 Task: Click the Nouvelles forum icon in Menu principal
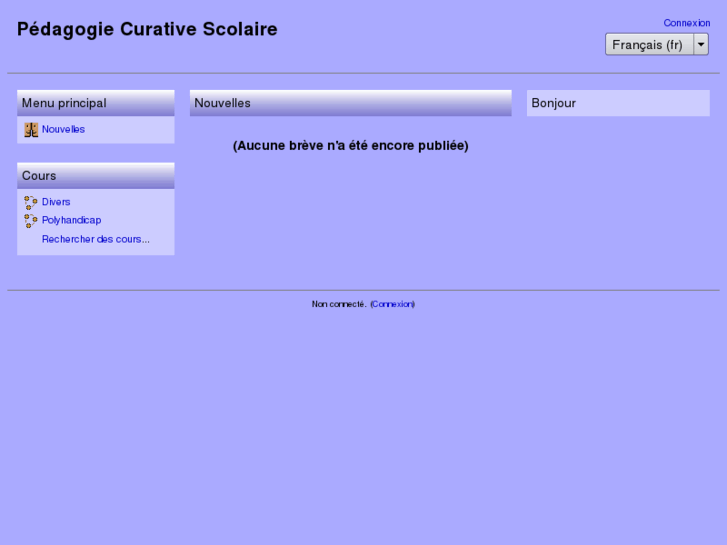point(31,130)
